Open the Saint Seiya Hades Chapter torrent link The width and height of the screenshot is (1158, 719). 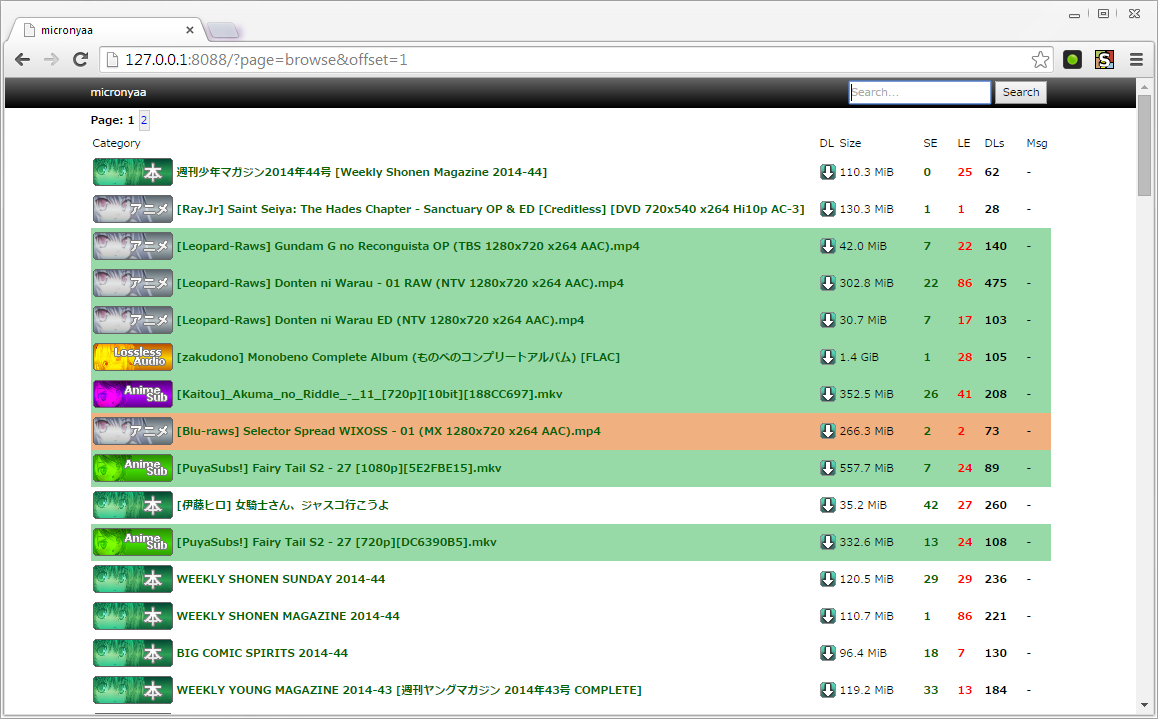(x=490, y=209)
